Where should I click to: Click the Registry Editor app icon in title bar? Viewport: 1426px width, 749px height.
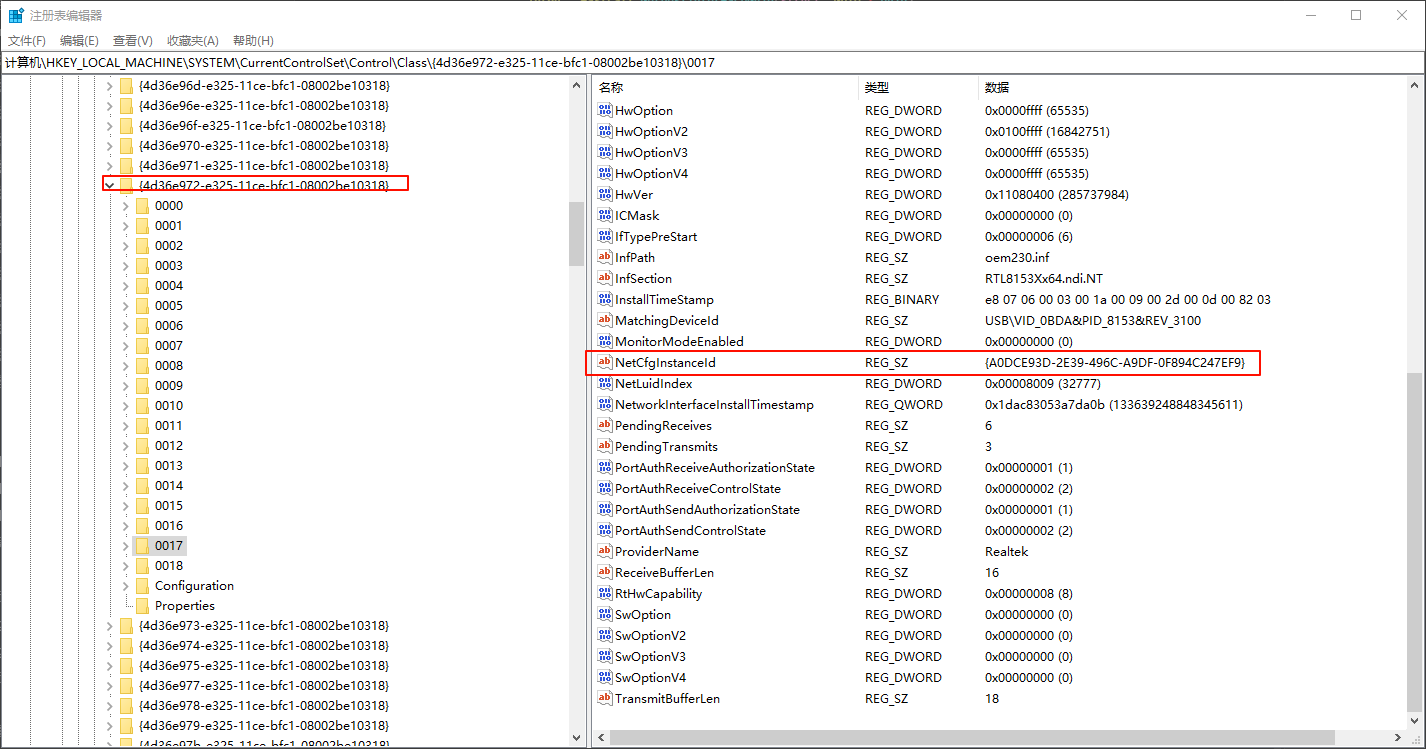pyautogui.click(x=16, y=15)
